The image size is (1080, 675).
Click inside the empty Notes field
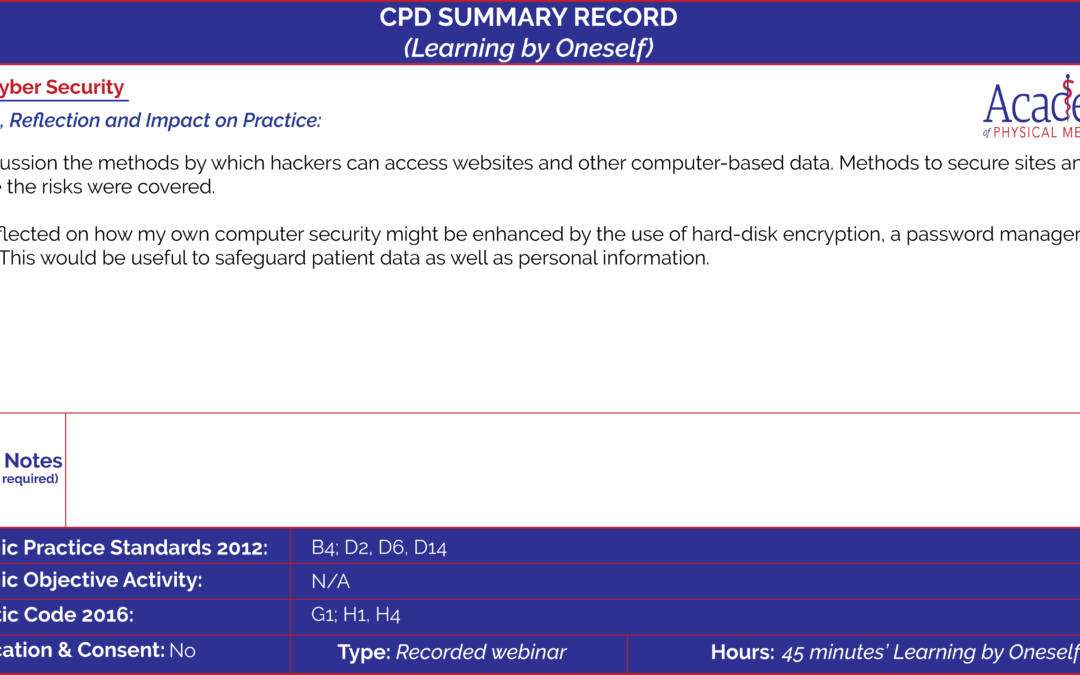click(572, 470)
